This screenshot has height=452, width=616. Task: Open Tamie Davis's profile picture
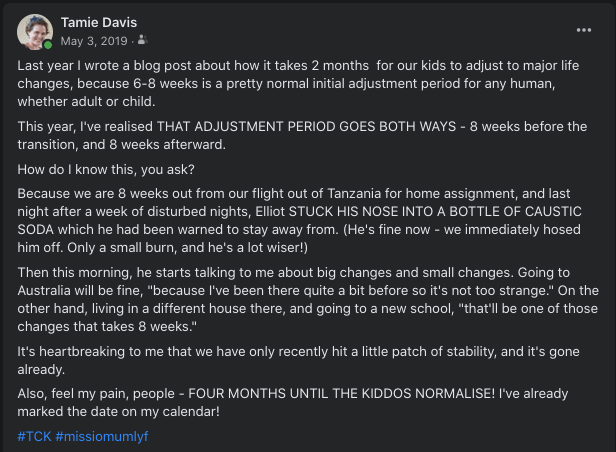(x=34, y=32)
